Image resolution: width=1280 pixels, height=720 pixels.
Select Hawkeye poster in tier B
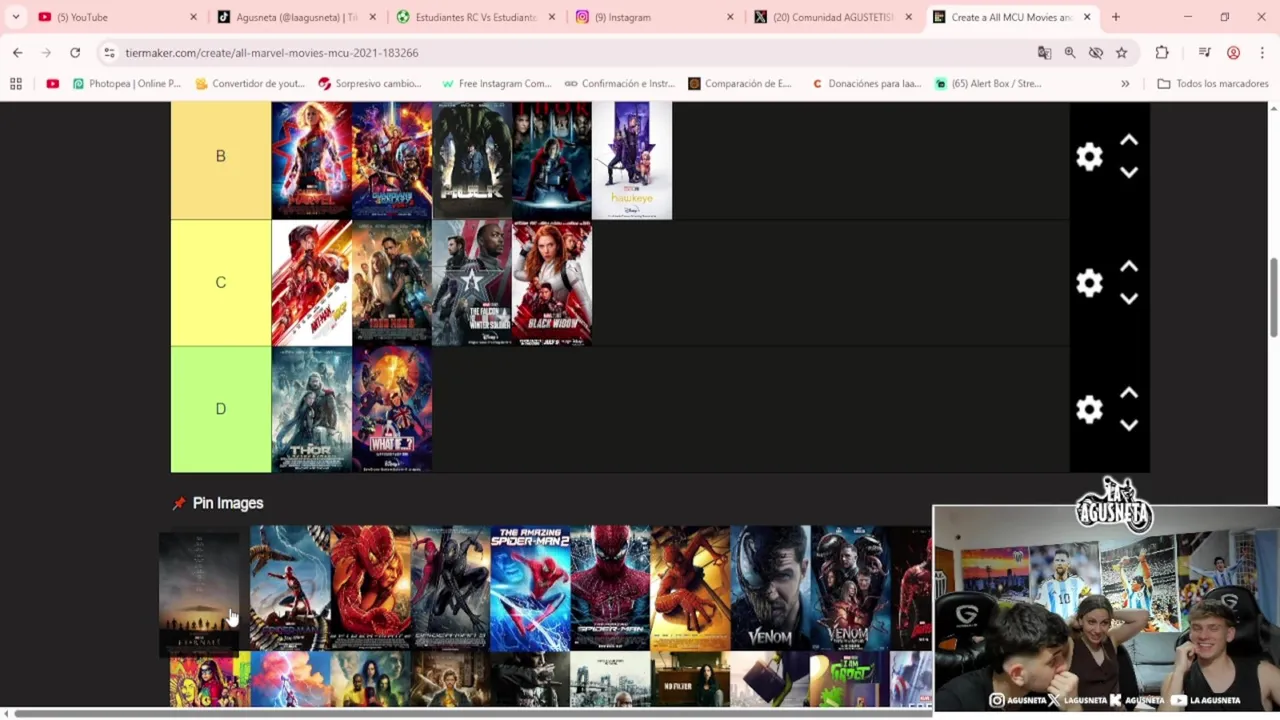pyautogui.click(x=632, y=160)
